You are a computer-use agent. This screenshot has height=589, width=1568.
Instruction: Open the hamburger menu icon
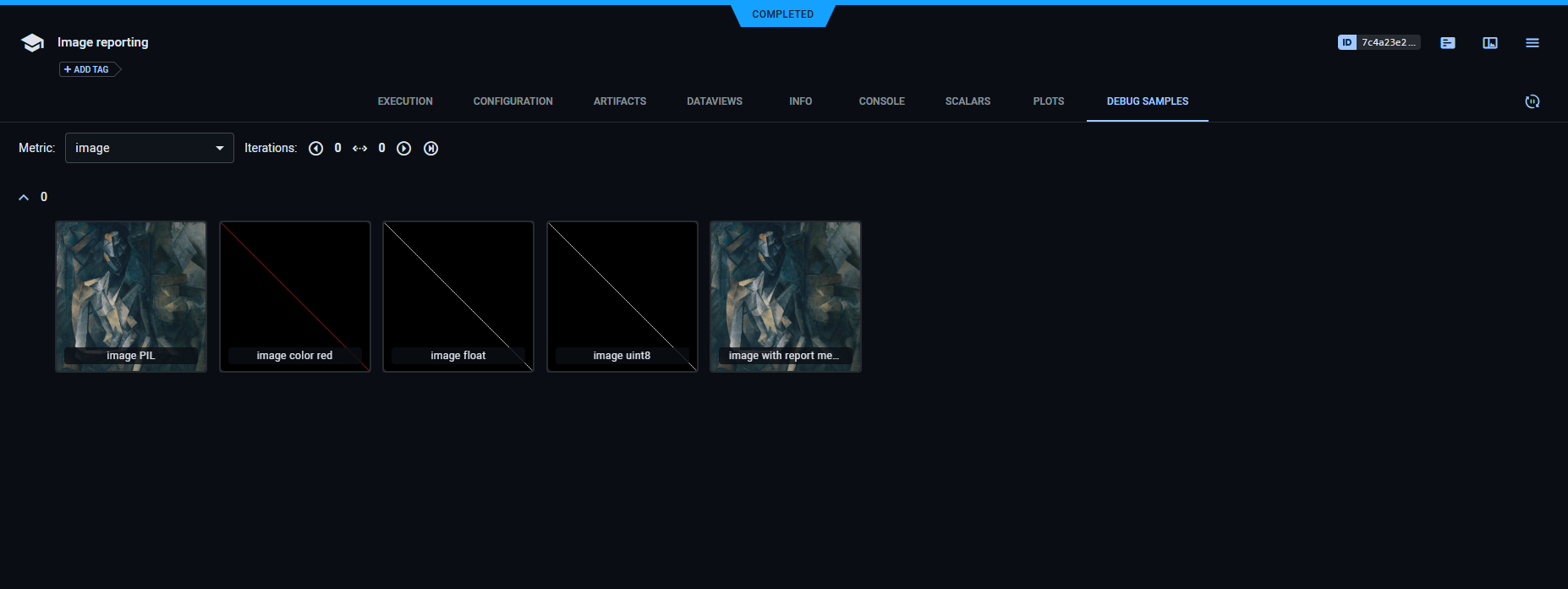[1532, 43]
